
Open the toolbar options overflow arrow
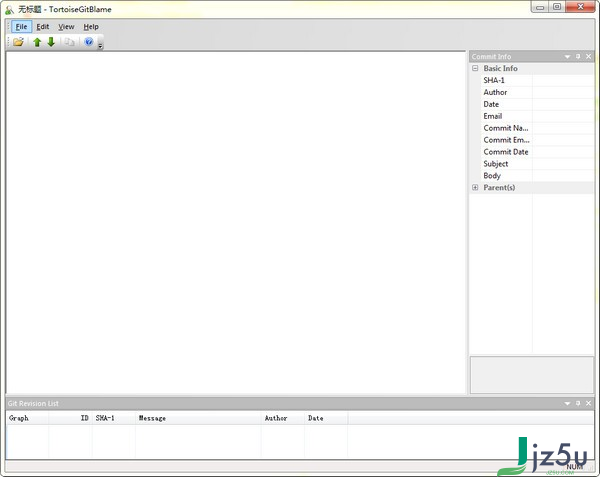tap(100, 46)
